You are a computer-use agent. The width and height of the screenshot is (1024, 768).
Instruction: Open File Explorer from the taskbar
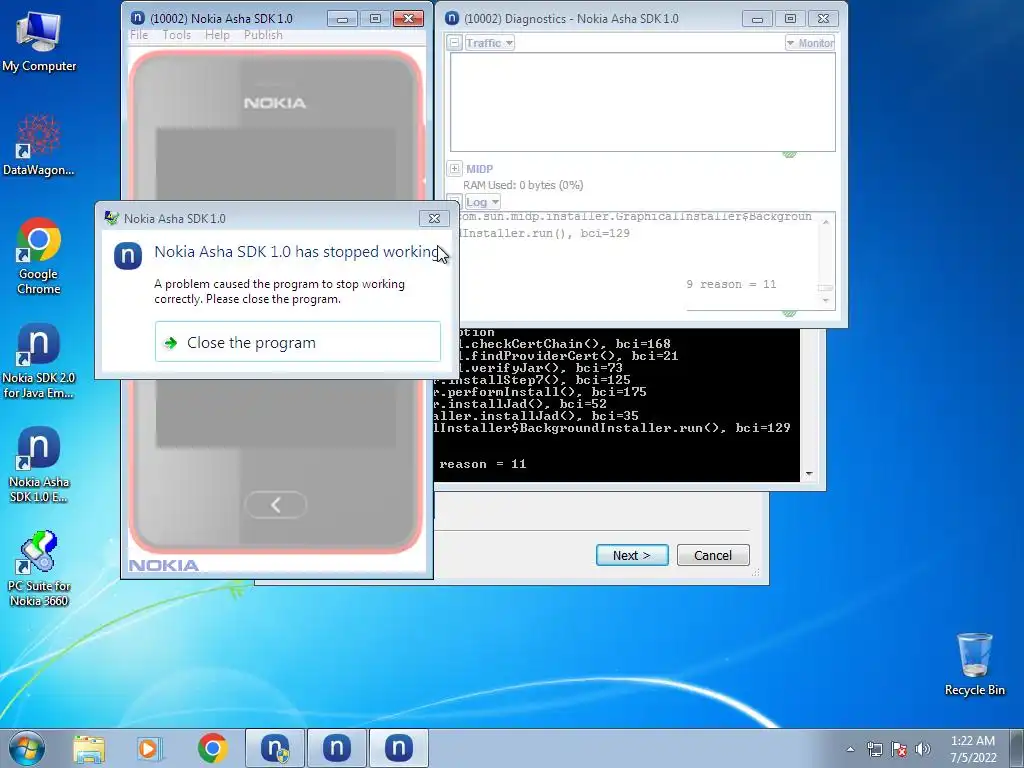click(89, 748)
